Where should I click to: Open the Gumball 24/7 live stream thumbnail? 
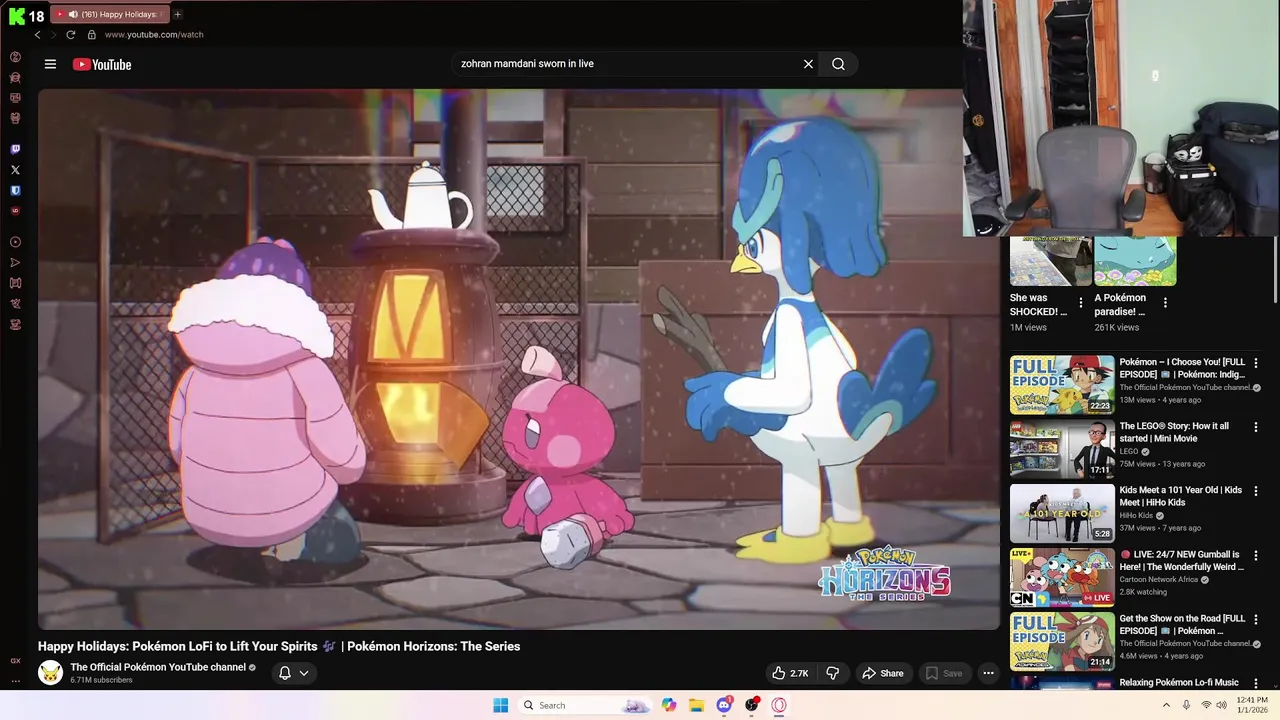[x=1062, y=577]
